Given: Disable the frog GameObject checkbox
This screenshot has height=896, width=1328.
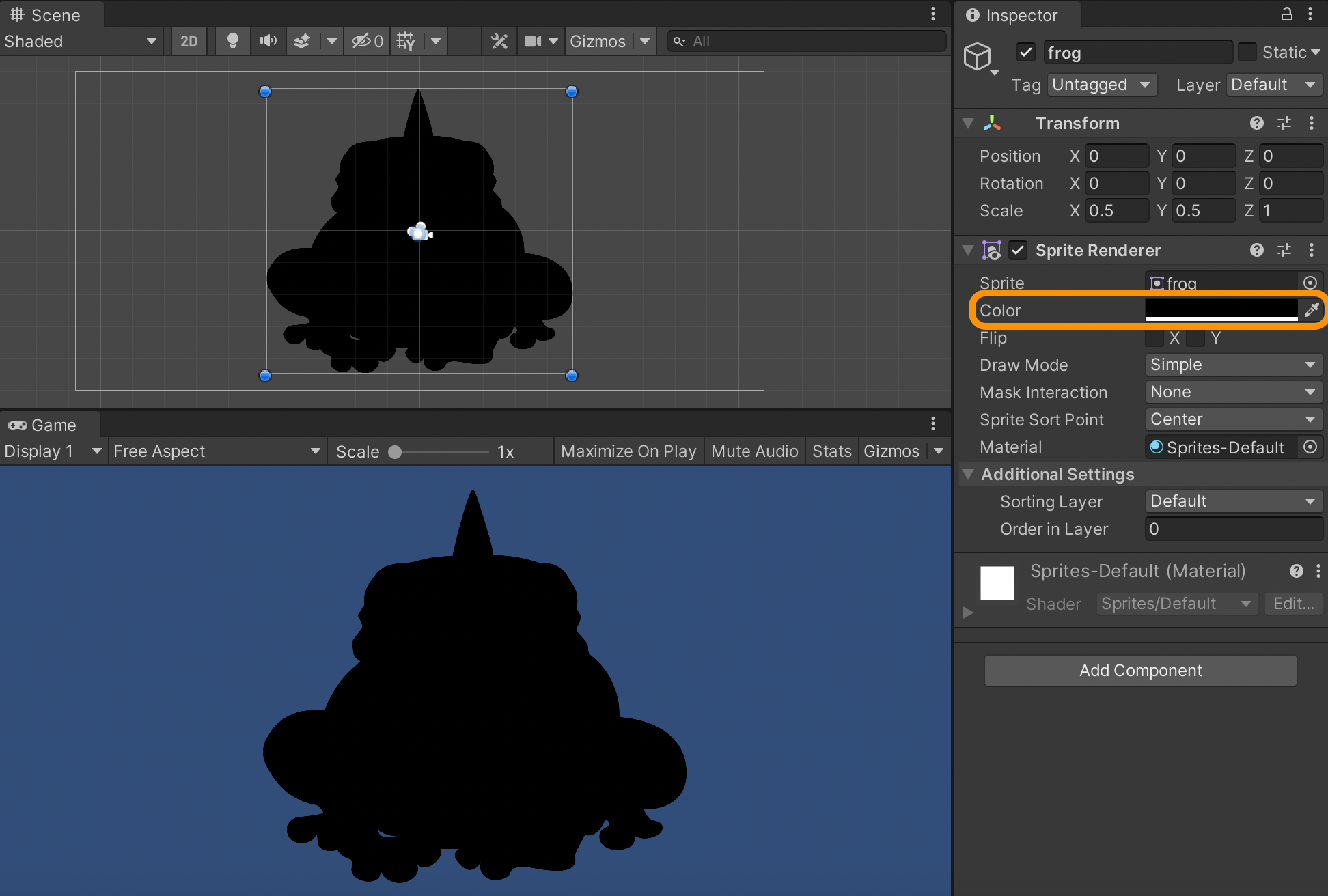Looking at the screenshot, I should pyautogui.click(x=1025, y=52).
